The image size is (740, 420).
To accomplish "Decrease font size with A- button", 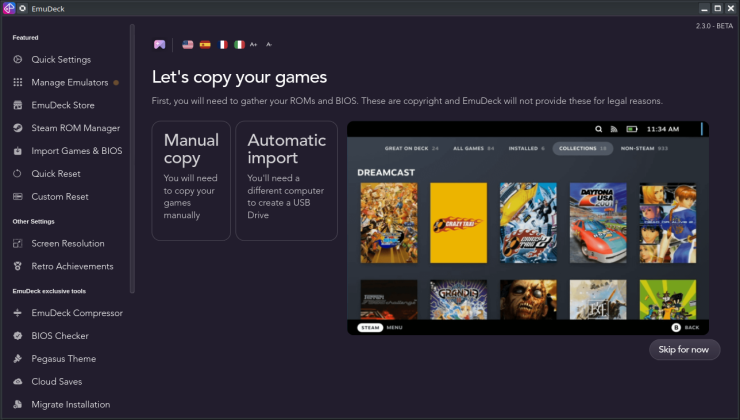I will 269,45.
